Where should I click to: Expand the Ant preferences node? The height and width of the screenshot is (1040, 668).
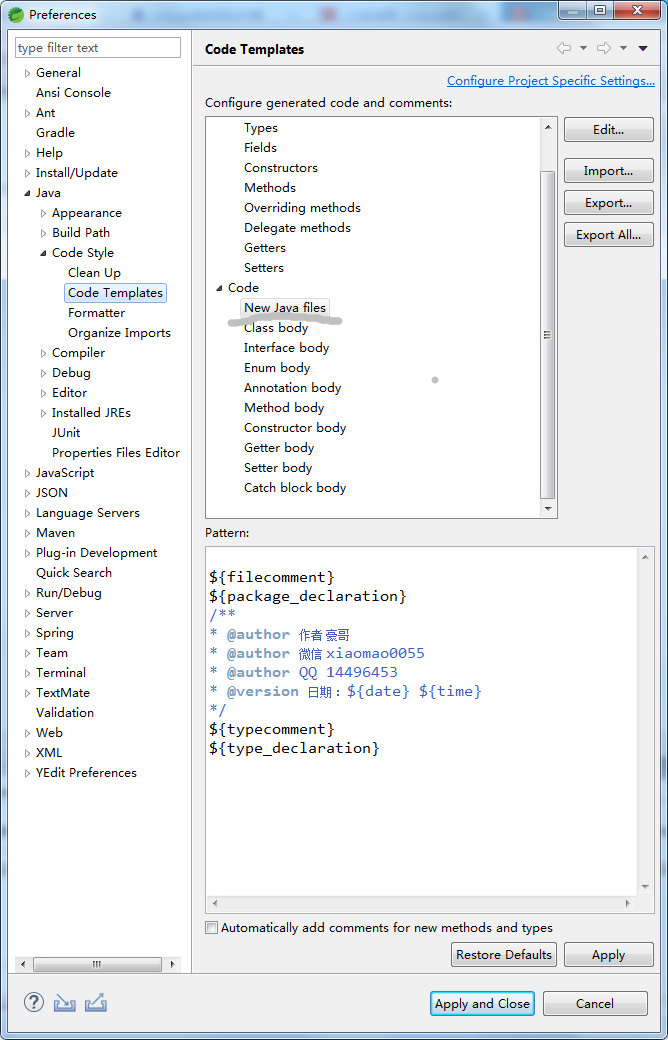[27, 113]
